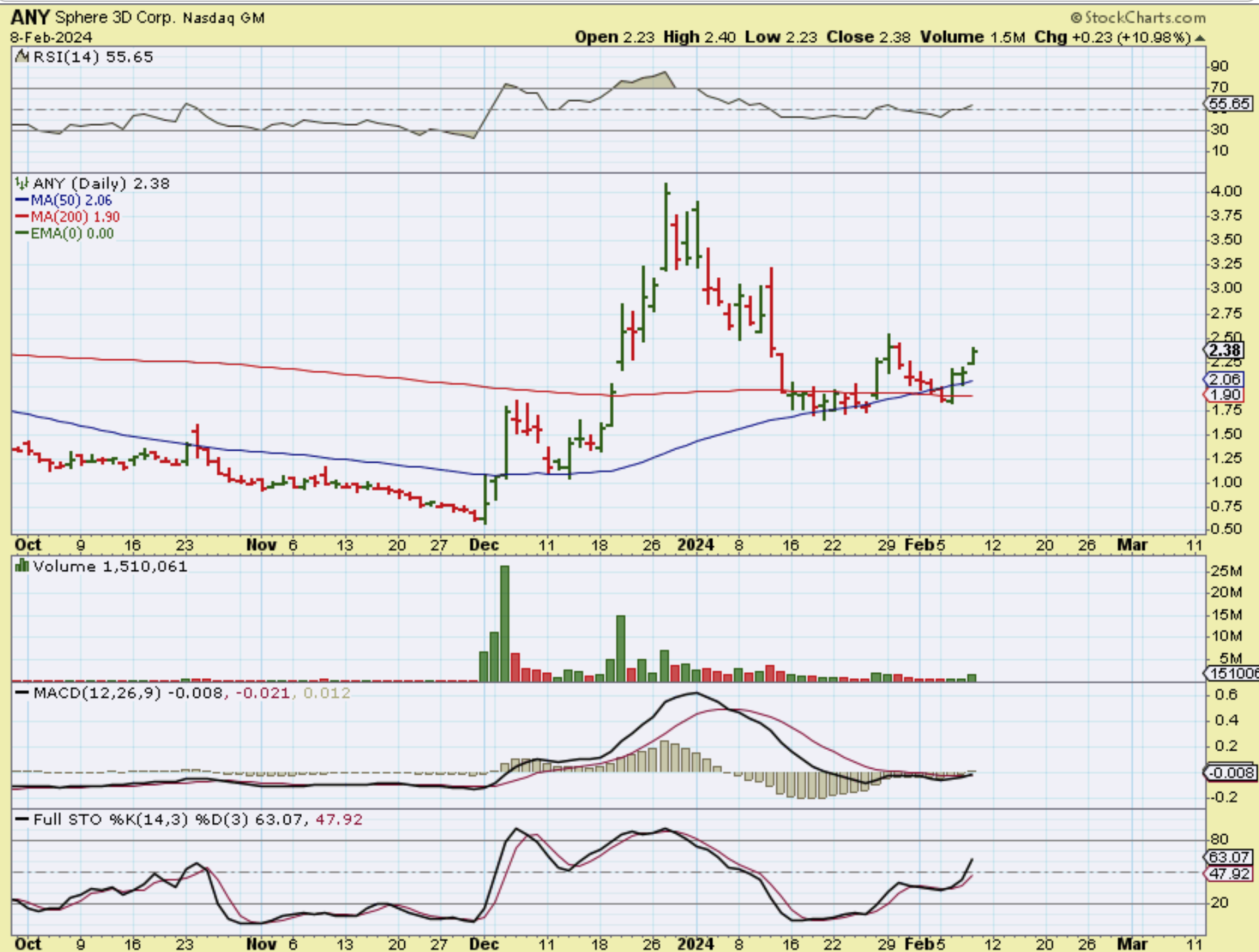Screen dimensions: 1259x952
Task: Click the RSI mountain icon beside RSI(14)
Action: (23, 57)
